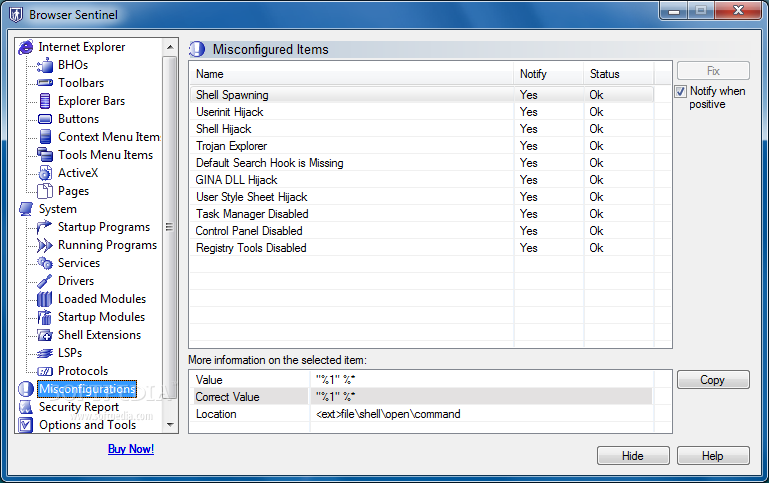Select the Control Panel Disabled row

(422, 231)
